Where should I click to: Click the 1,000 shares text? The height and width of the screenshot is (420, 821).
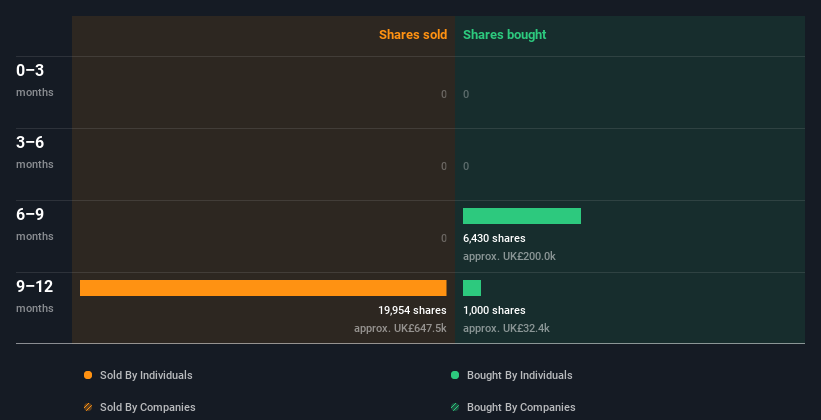click(x=494, y=310)
